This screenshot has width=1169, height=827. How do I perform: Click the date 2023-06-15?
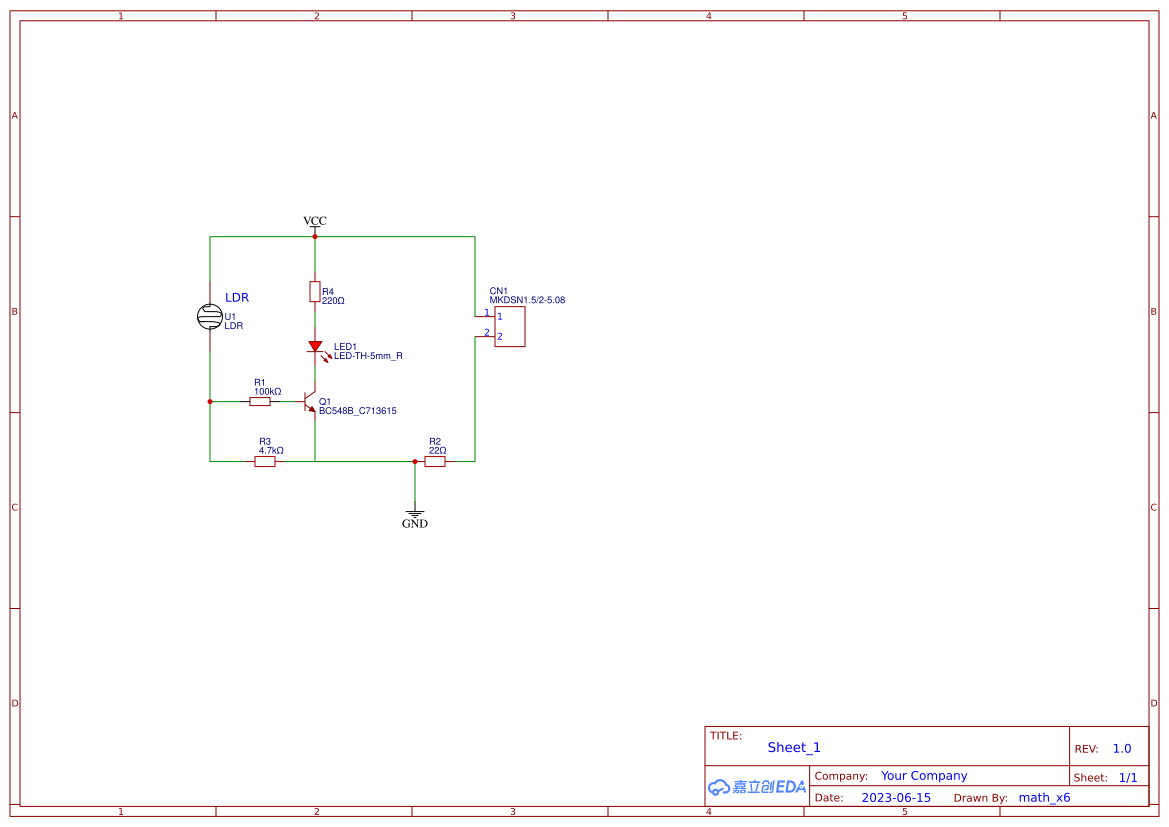coord(894,797)
